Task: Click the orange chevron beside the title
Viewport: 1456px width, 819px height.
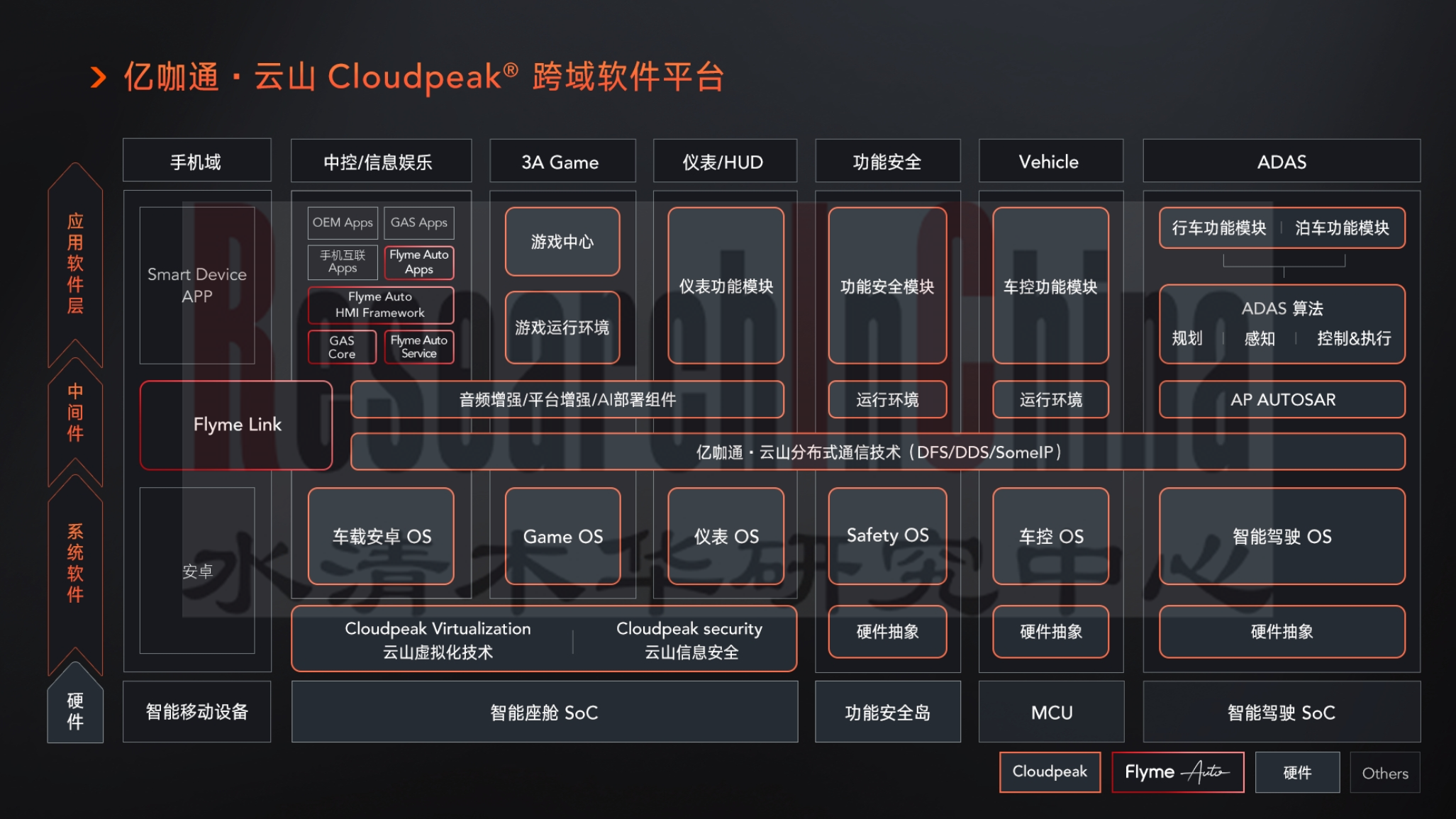Action: click(x=99, y=77)
